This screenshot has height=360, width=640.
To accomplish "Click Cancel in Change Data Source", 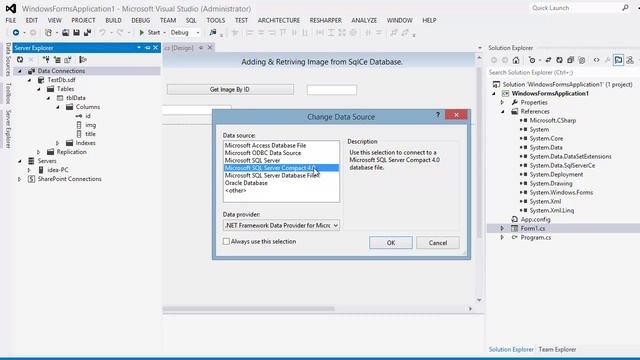I will pos(438,242).
